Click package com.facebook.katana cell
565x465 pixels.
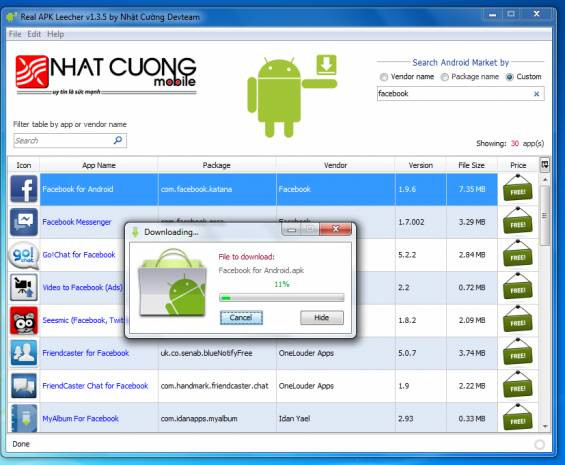pyautogui.click(x=217, y=189)
